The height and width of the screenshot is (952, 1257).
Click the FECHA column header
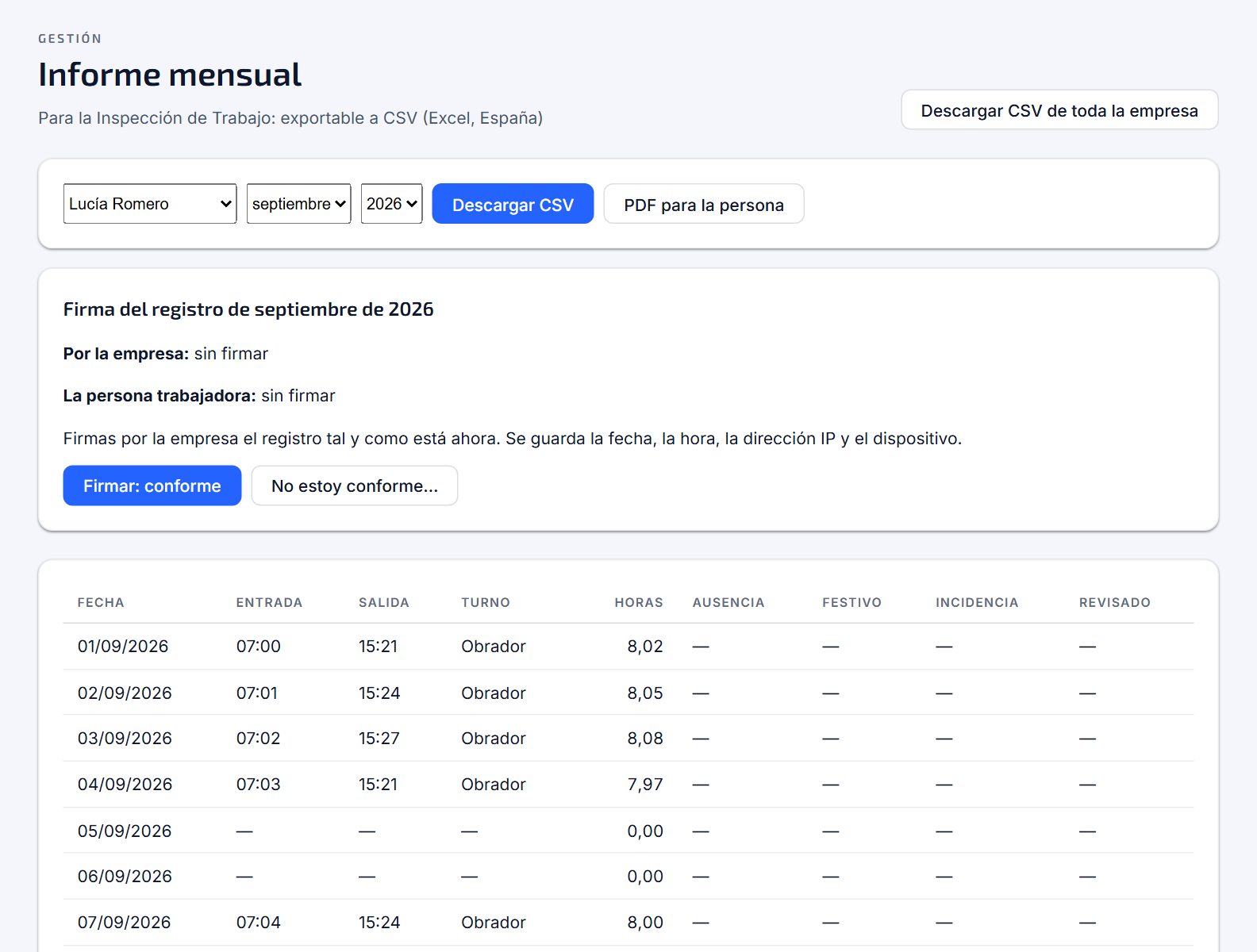pos(101,603)
